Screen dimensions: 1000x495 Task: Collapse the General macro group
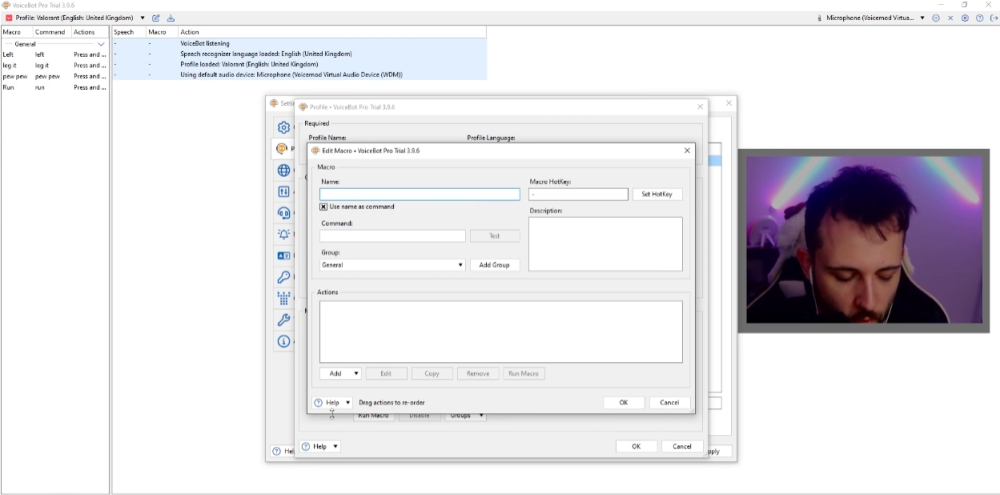(100, 44)
